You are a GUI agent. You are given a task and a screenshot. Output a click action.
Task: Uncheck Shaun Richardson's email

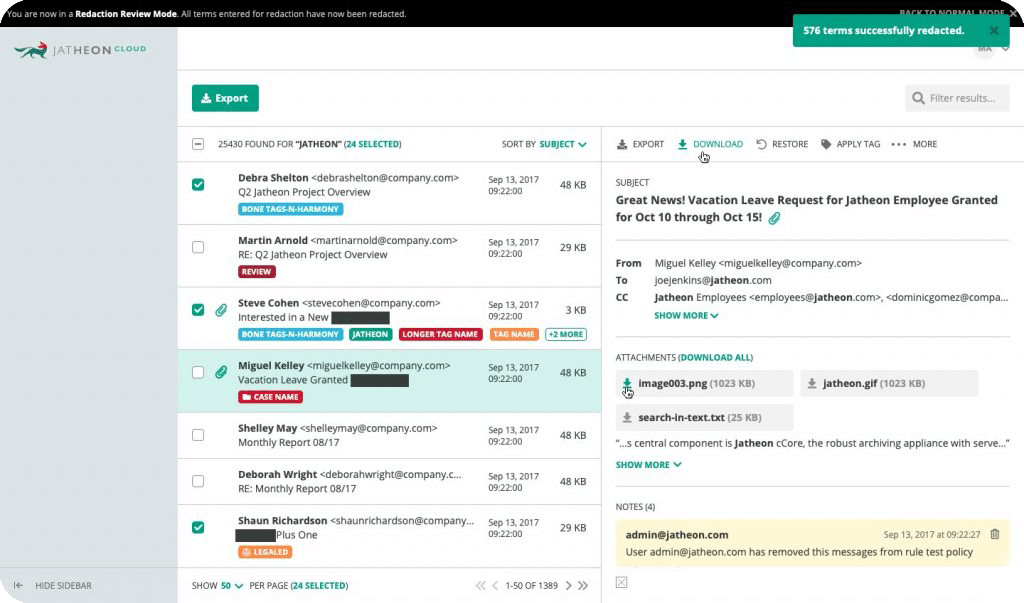tap(198, 527)
